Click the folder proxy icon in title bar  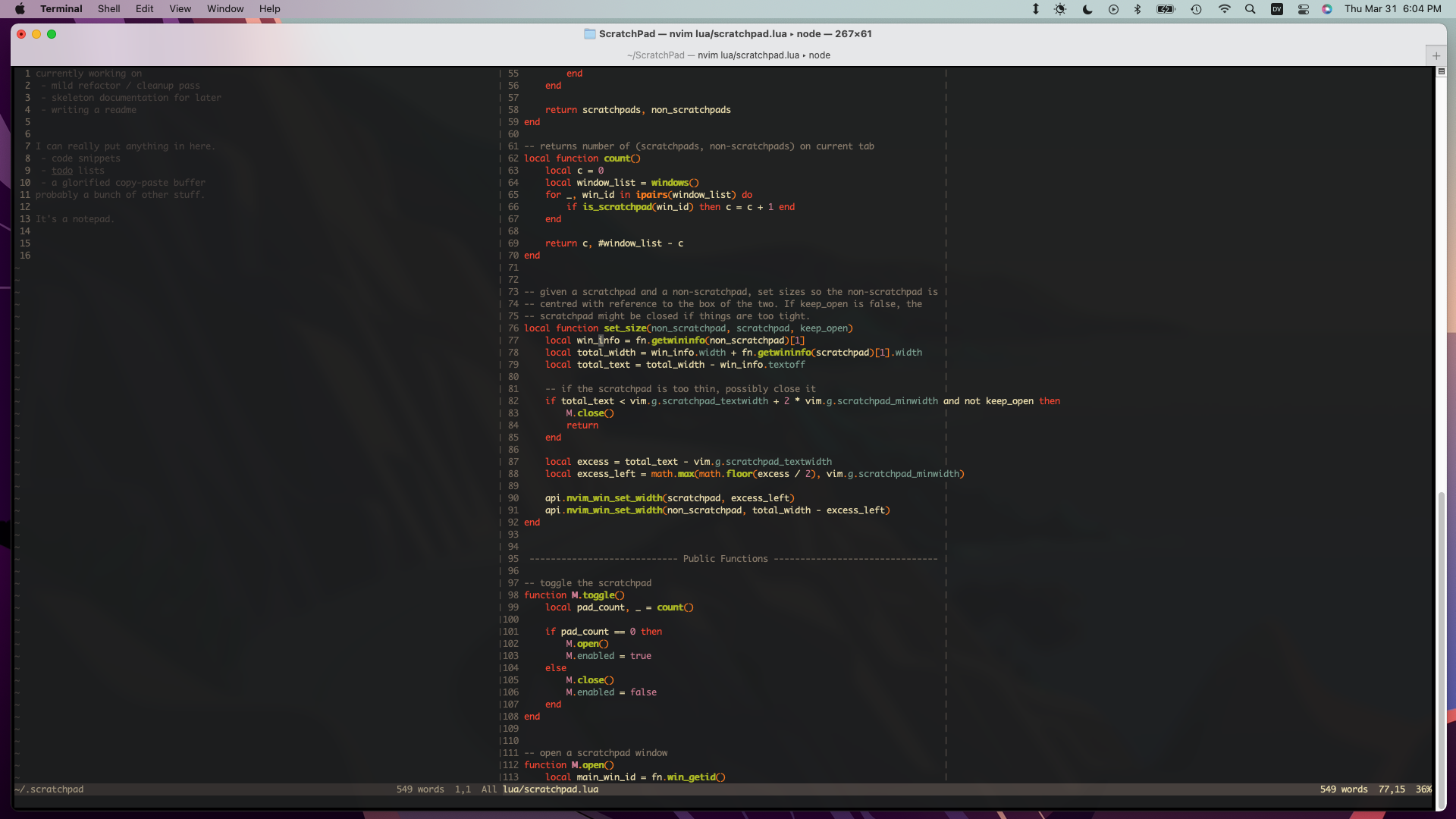point(589,34)
